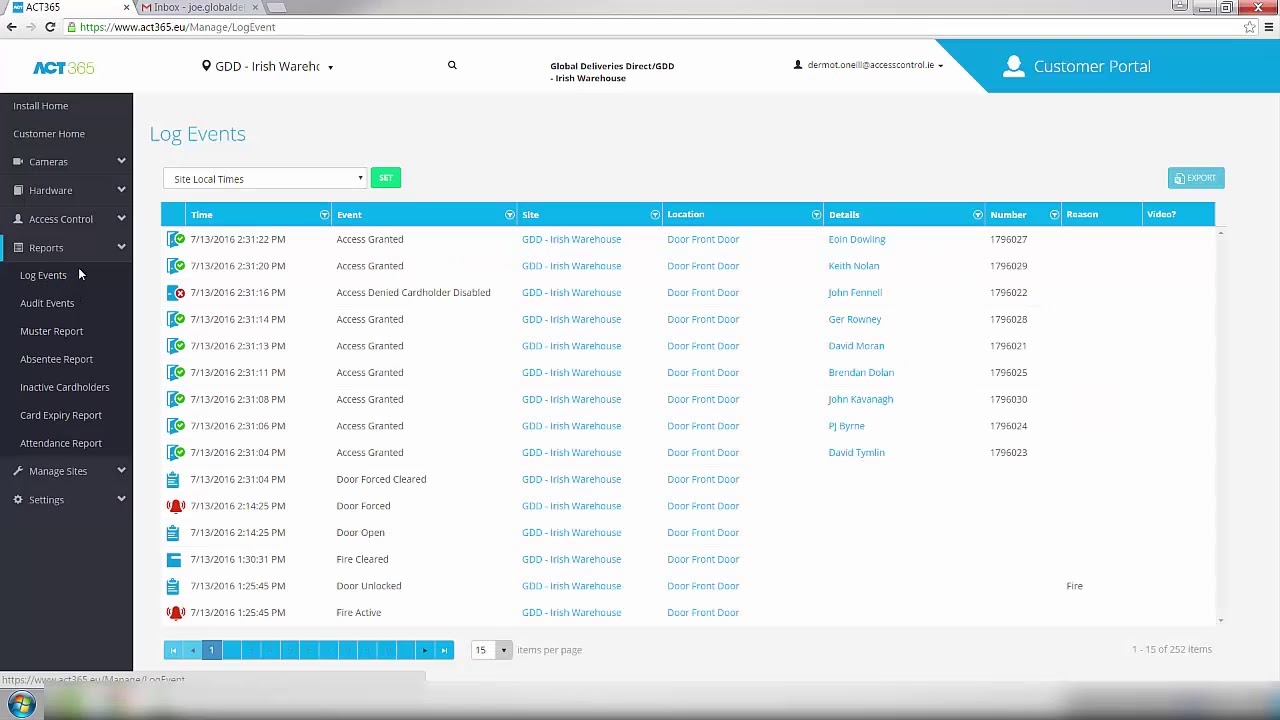Open the Muster Report
1280x720 pixels.
point(52,331)
